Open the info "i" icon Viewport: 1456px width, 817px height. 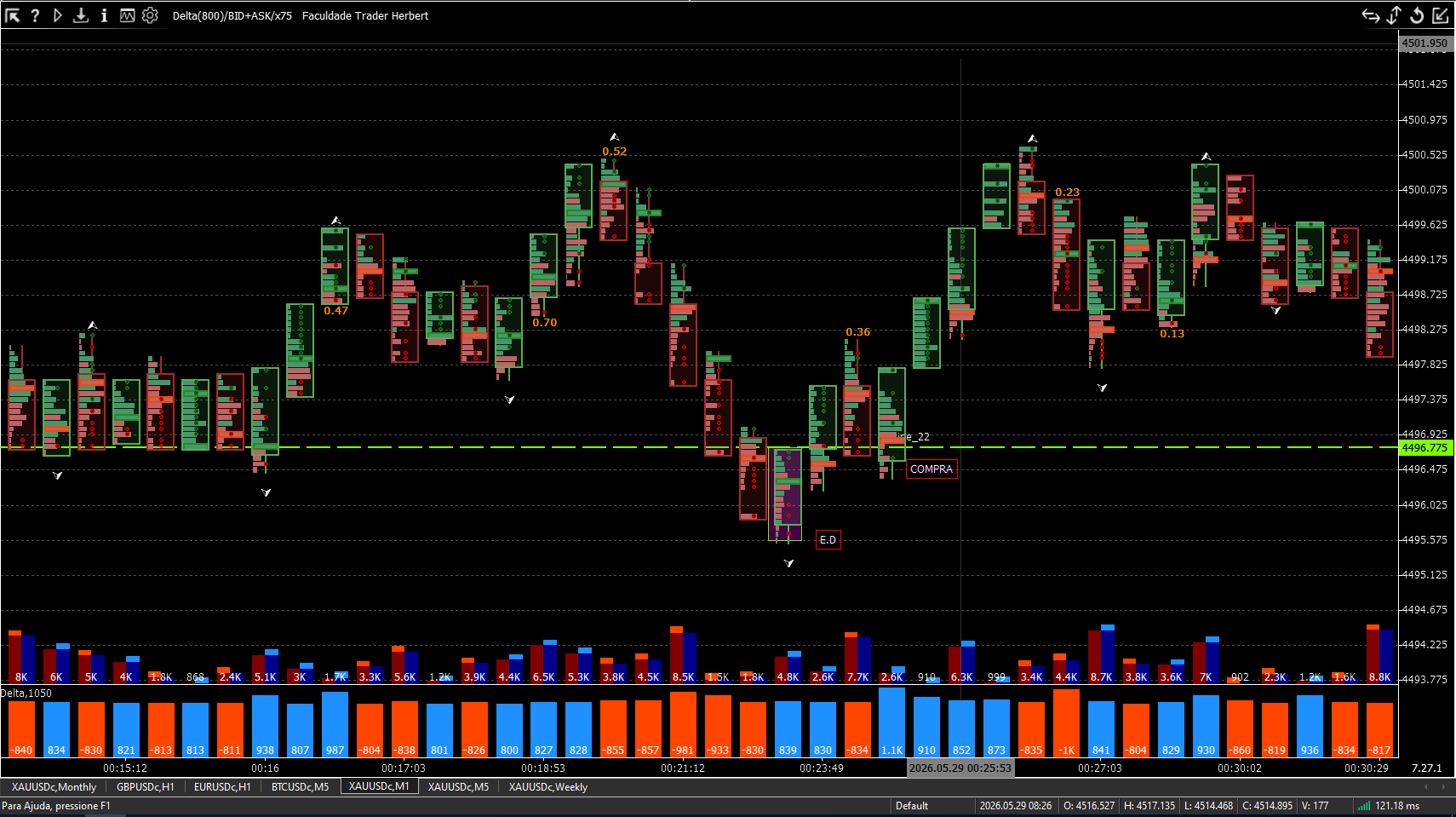tap(104, 15)
